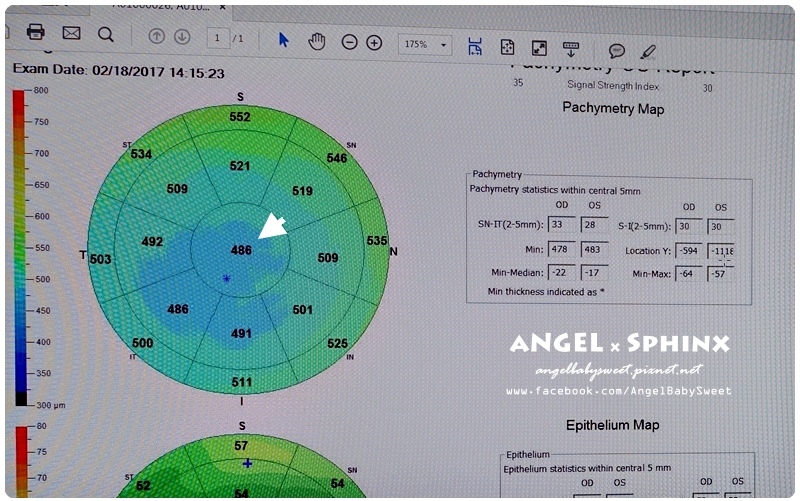This screenshot has height=501, width=800.
Task: Click 'Min thickness indicated as *' note
Action: coord(545,292)
